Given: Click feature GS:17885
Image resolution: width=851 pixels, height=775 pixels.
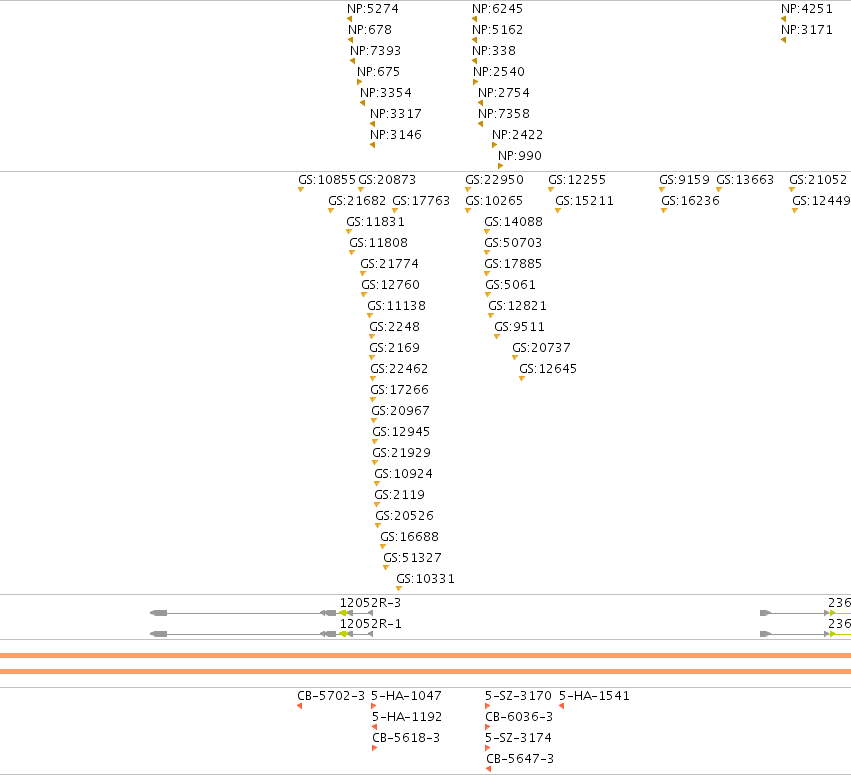Looking at the screenshot, I should pos(513,264).
